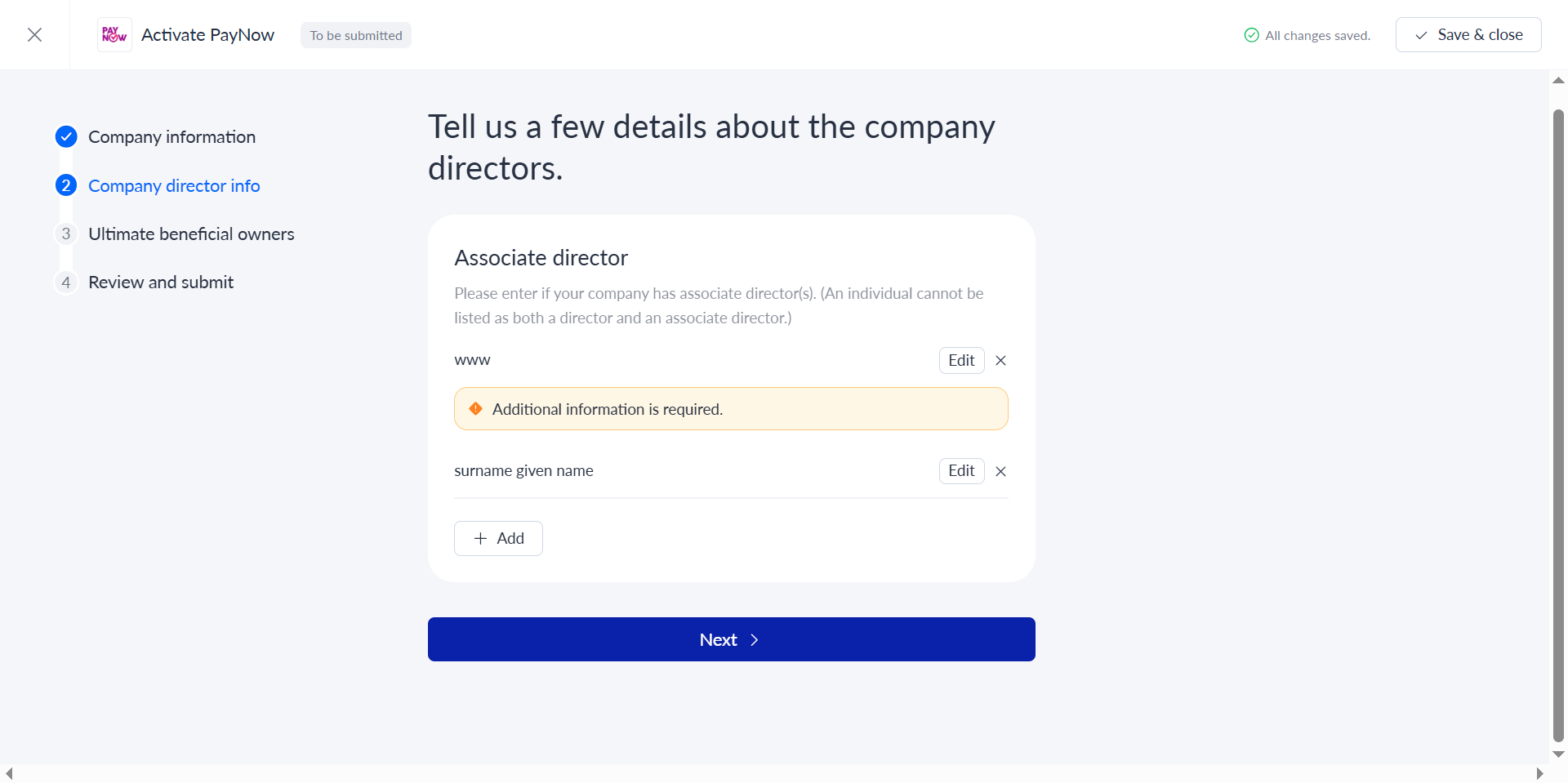The image size is (1568, 783).
Task: Click the step 4 number circle
Action: point(66,283)
